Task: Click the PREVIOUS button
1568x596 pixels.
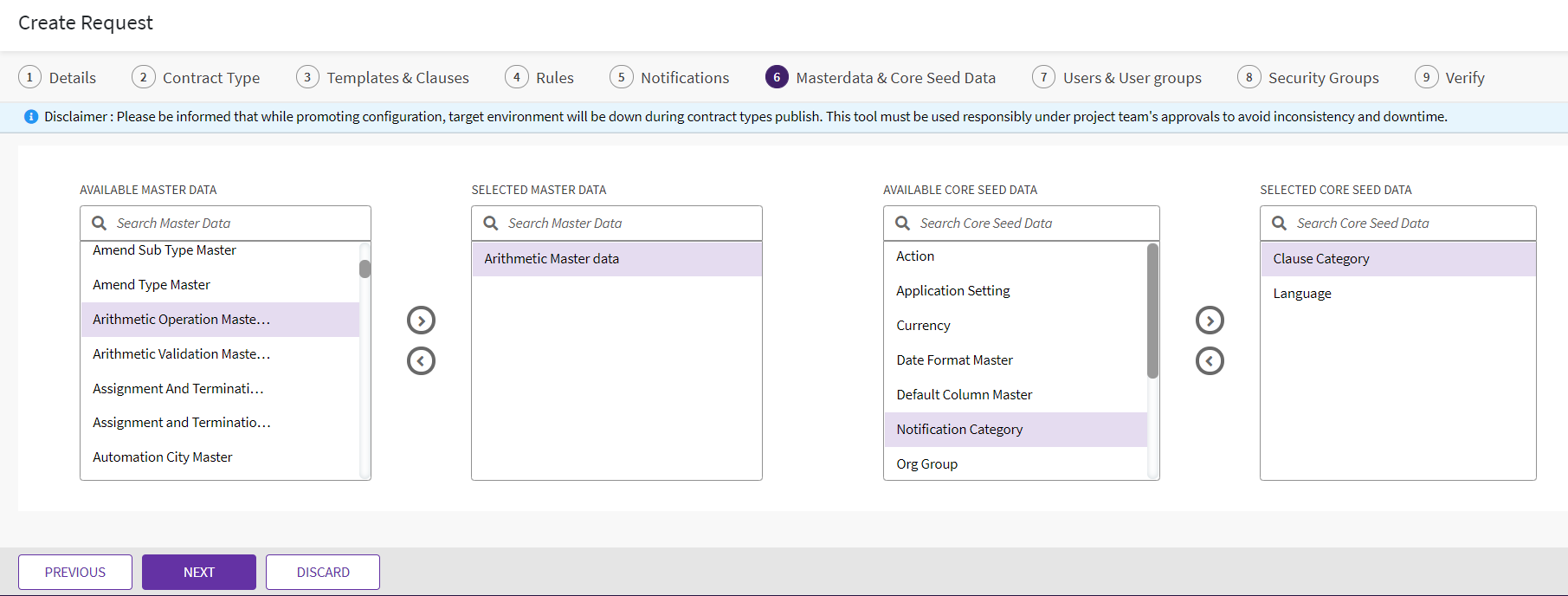Action: click(x=75, y=572)
